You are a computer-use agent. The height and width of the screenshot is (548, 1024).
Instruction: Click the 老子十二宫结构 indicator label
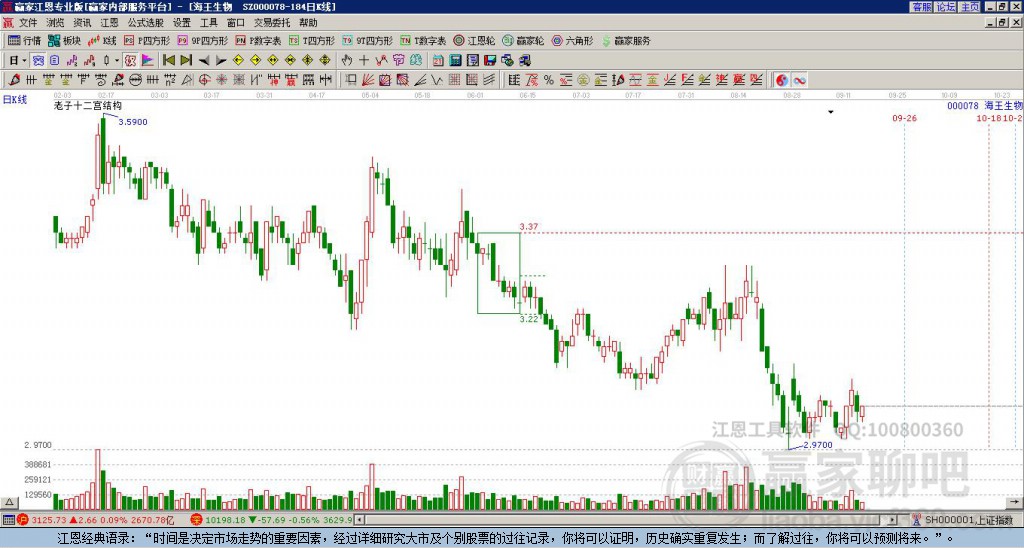(88, 105)
